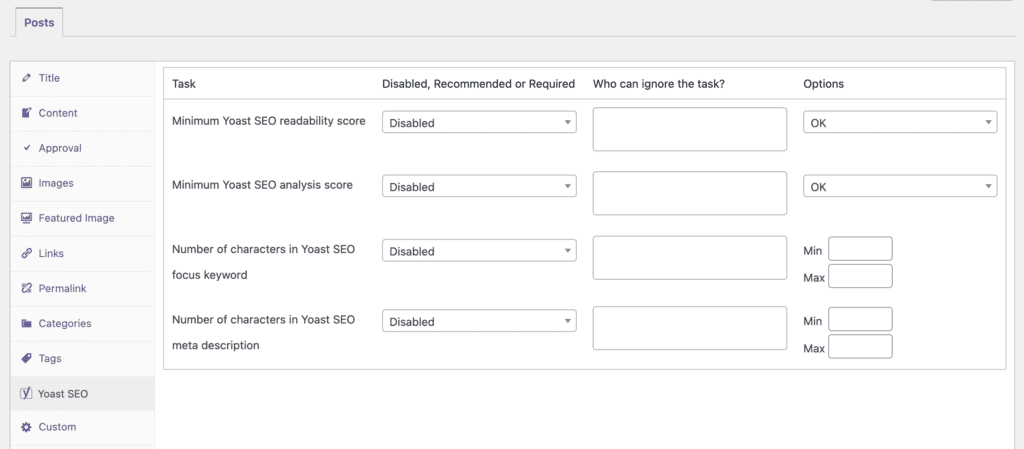Open readability score Disabled dropdown
Viewport: 1024px width, 449px height.
point(479,123)
